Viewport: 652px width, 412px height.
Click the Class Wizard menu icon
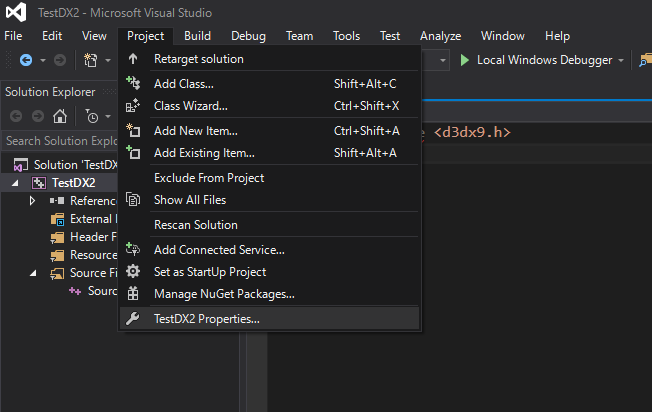click(133, 106)
